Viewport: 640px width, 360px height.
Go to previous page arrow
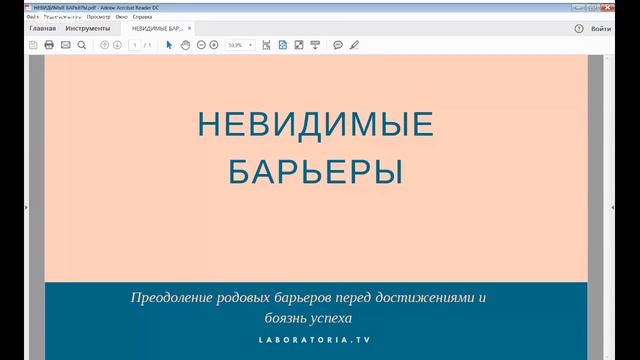point(104,45)
